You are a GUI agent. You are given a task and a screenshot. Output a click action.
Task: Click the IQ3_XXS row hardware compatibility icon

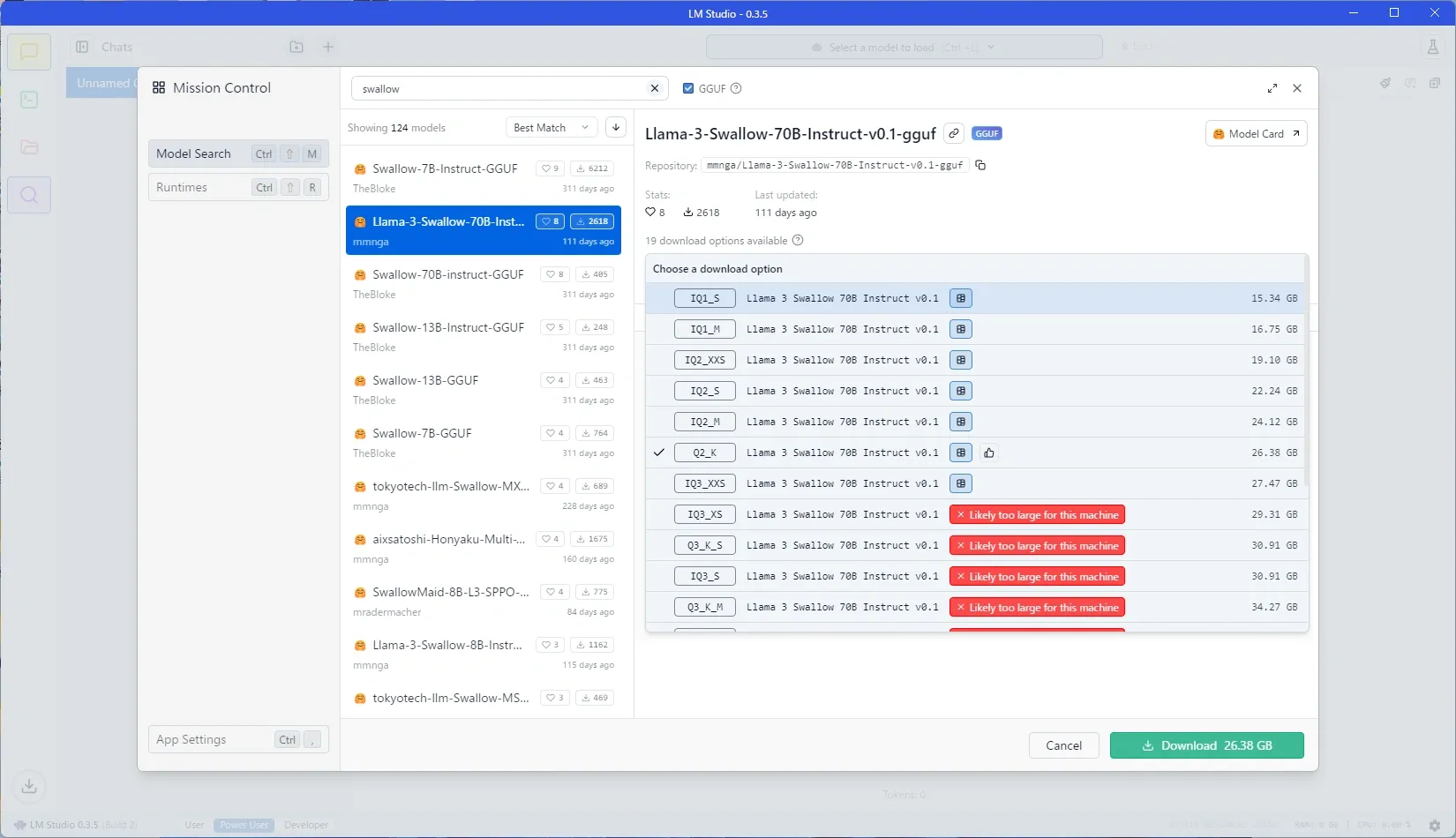coord(961,483)
